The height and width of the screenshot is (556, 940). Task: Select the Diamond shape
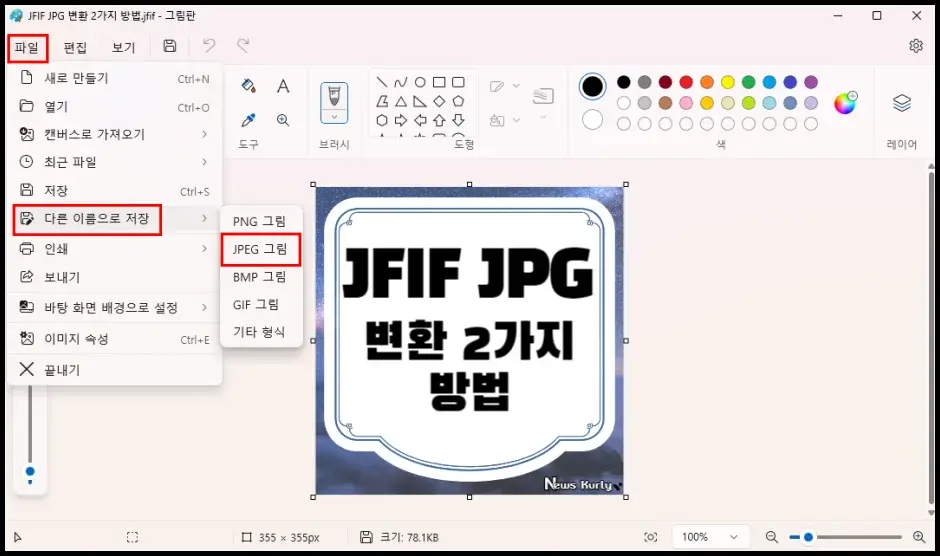pyautogui.click(x=439, y=101)
